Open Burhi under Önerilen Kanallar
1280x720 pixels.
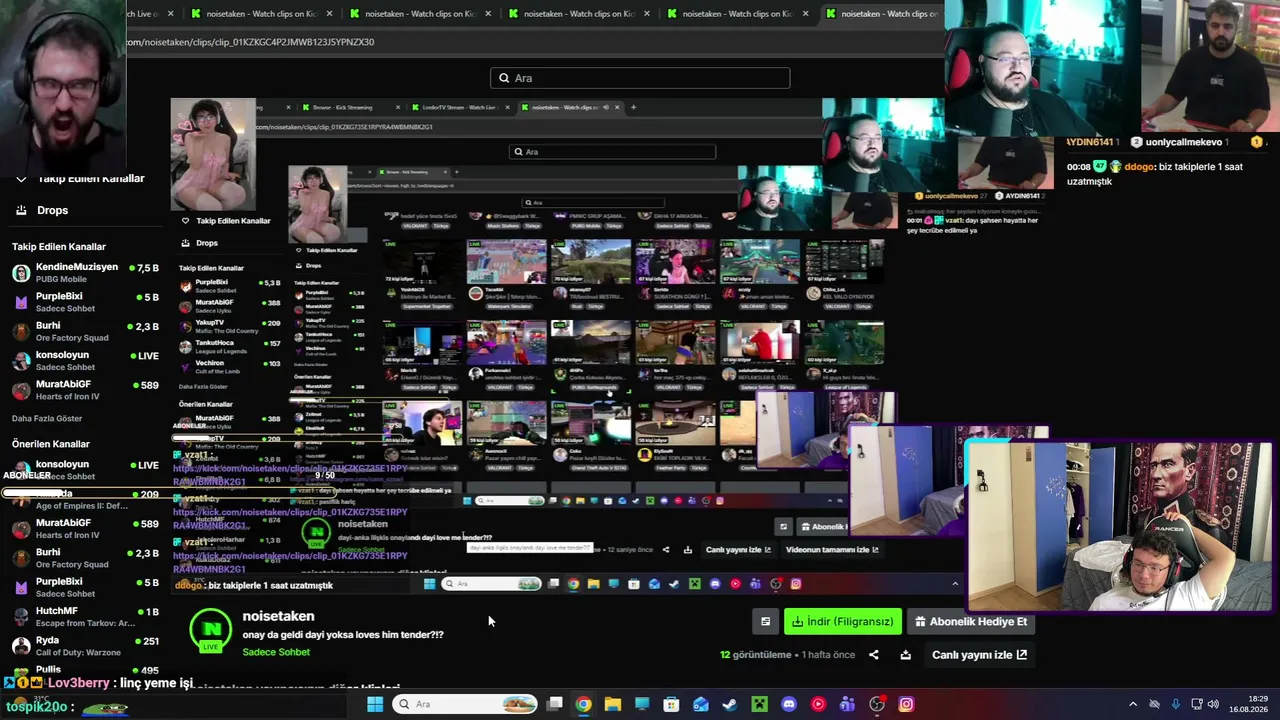tap(48, 552)
